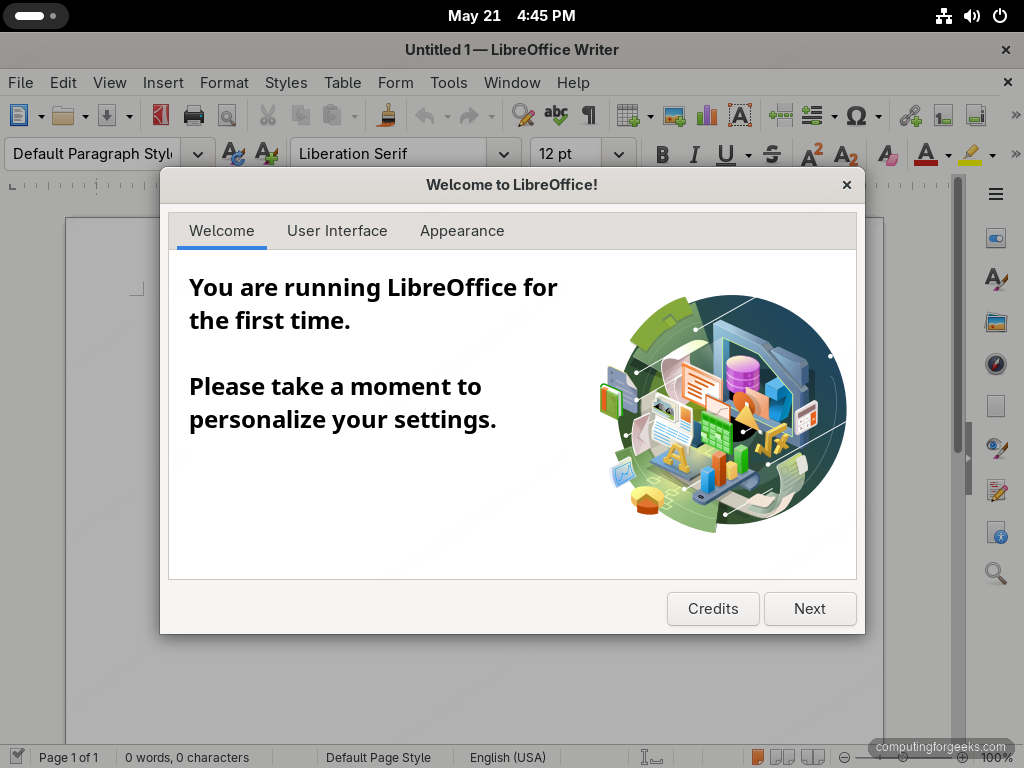Open the Save dropdown arrow
The image size is (1024, 768).
129,117
